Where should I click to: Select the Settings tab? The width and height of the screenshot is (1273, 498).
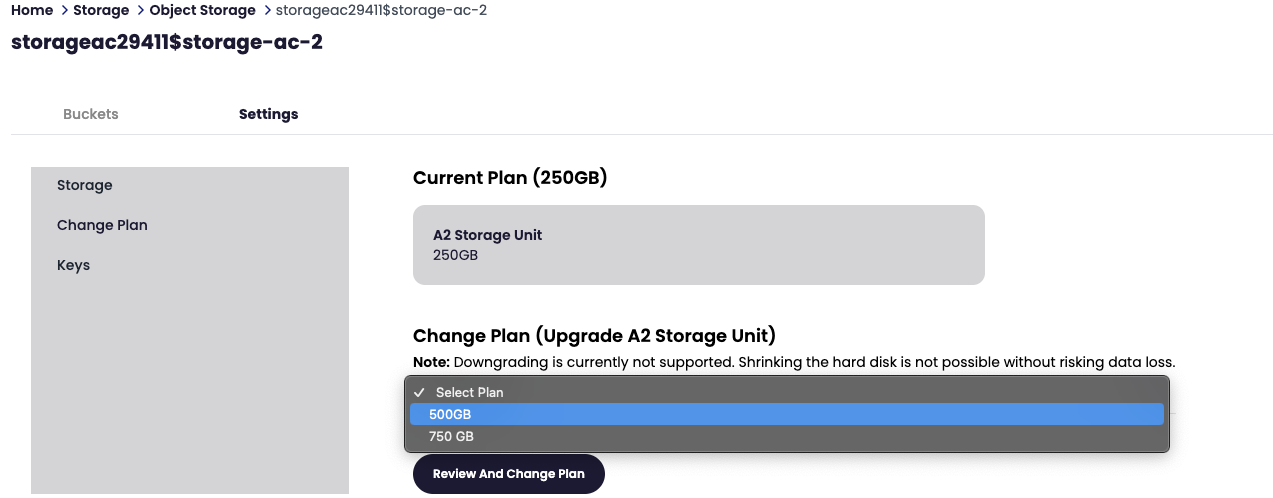pos(268,114)
